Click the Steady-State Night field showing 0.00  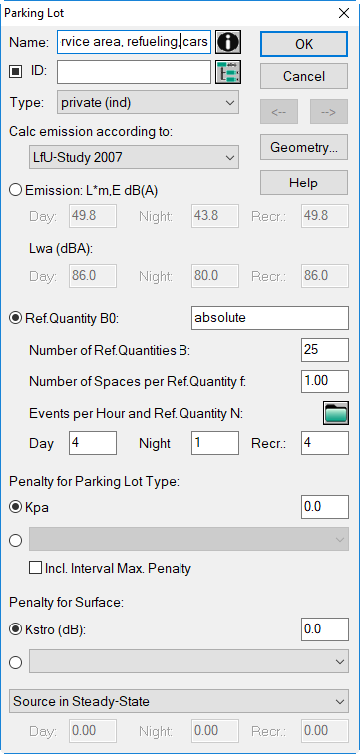215,731
